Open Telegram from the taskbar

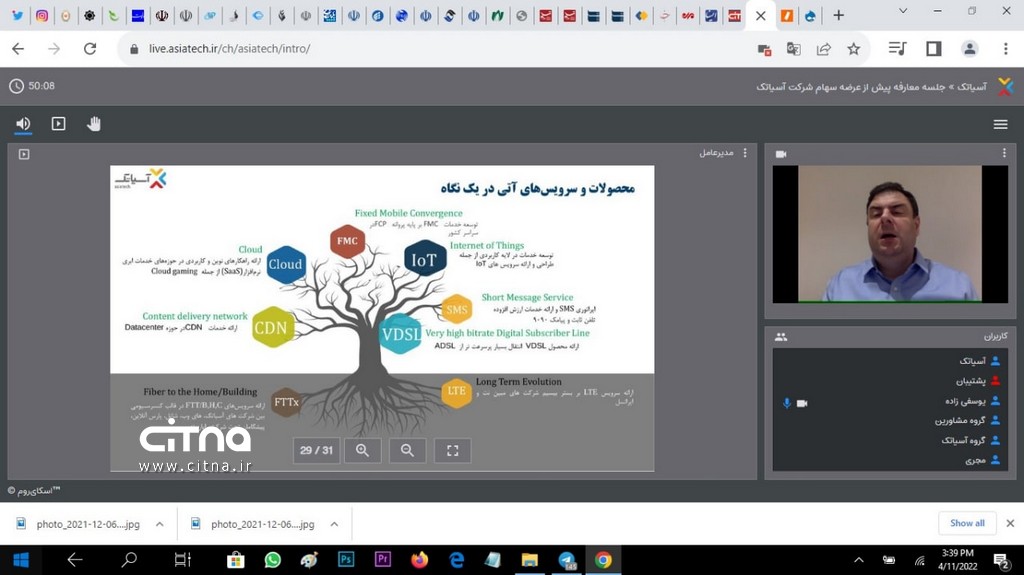pyautogui.click(x=567, y=560)
